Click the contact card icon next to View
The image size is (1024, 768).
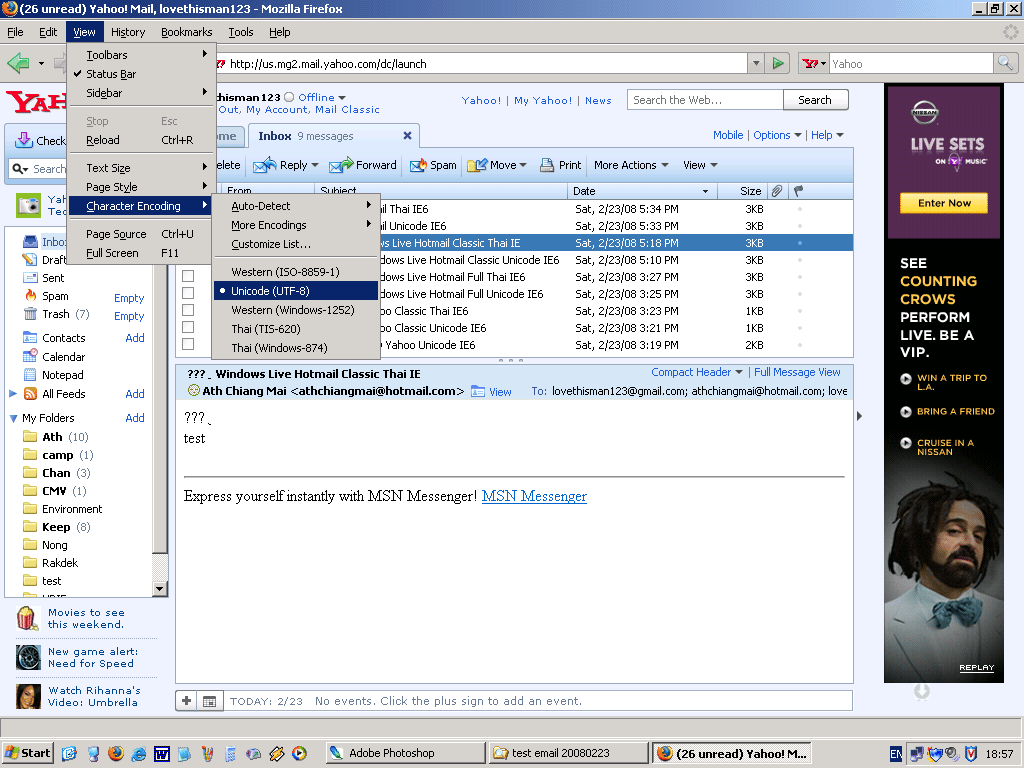478,392
